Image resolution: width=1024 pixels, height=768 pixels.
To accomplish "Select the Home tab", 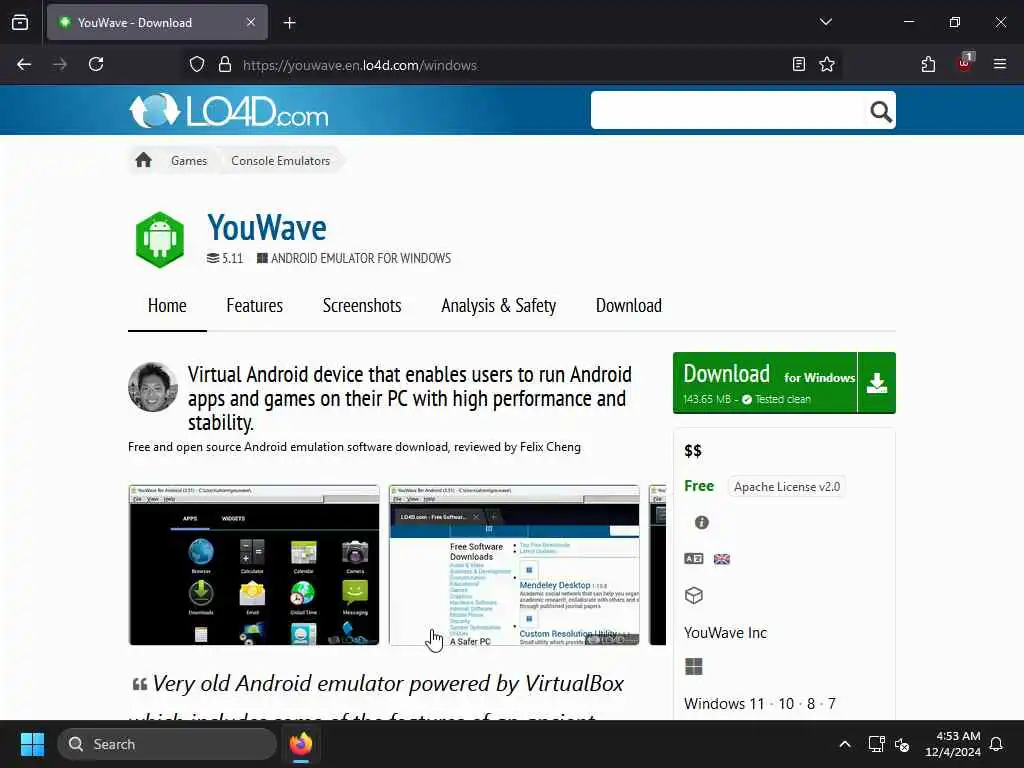I will (167, 306).
